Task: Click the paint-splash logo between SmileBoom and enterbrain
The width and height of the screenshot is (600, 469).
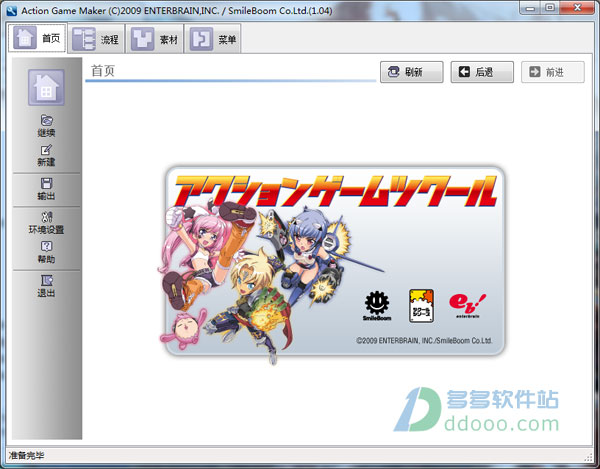Action: pyautogui.click(x=421, y=306)
